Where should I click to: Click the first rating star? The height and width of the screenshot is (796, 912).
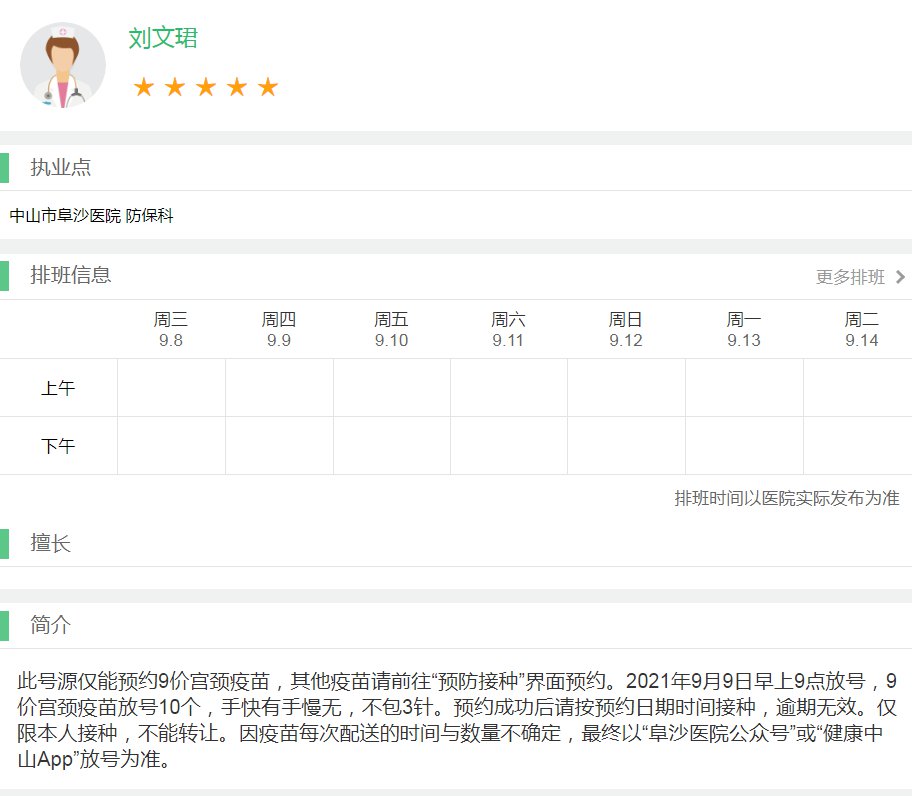click(x=143, y=88)
